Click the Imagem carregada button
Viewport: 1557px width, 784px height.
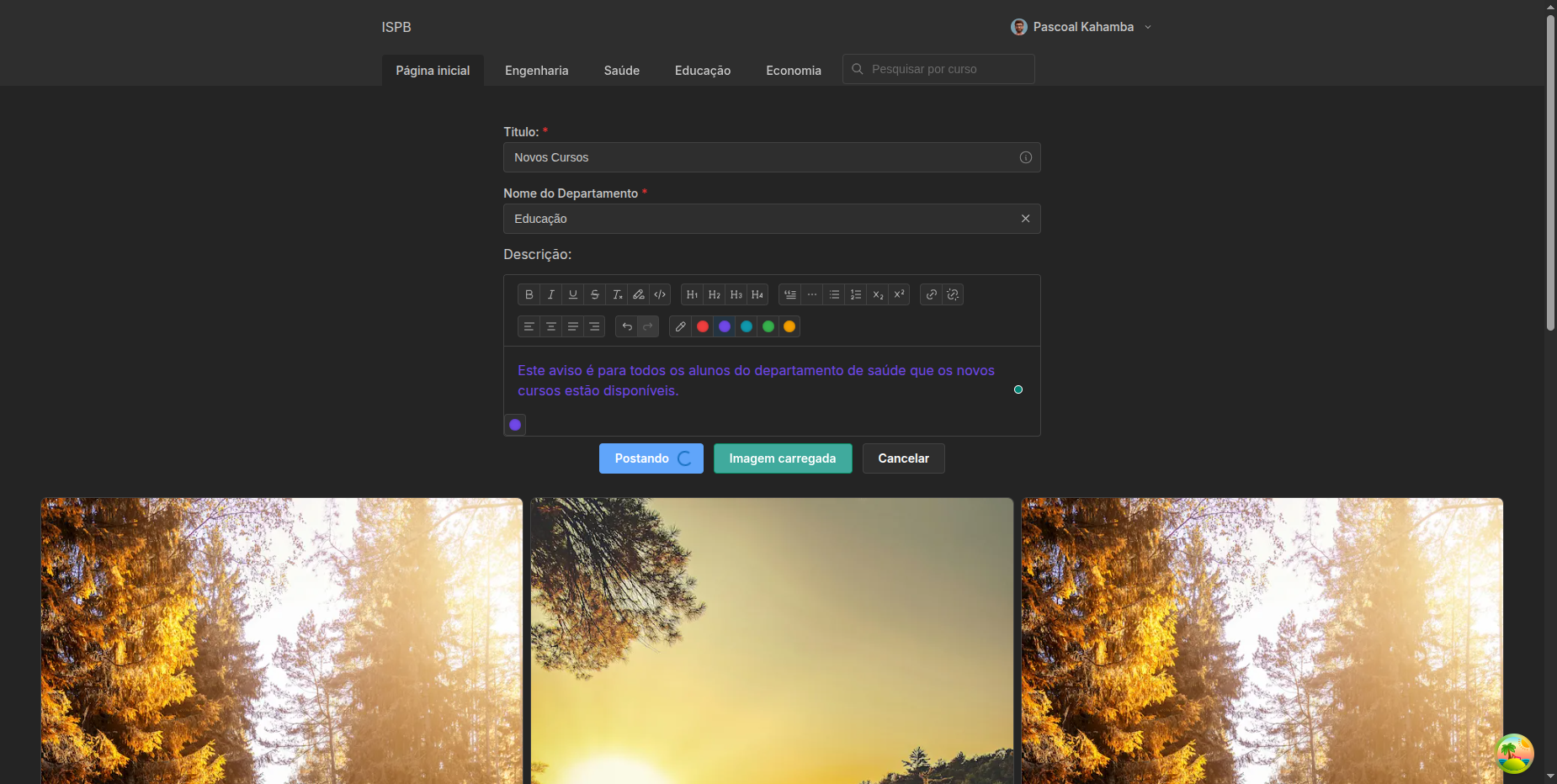tap(782, 458)
